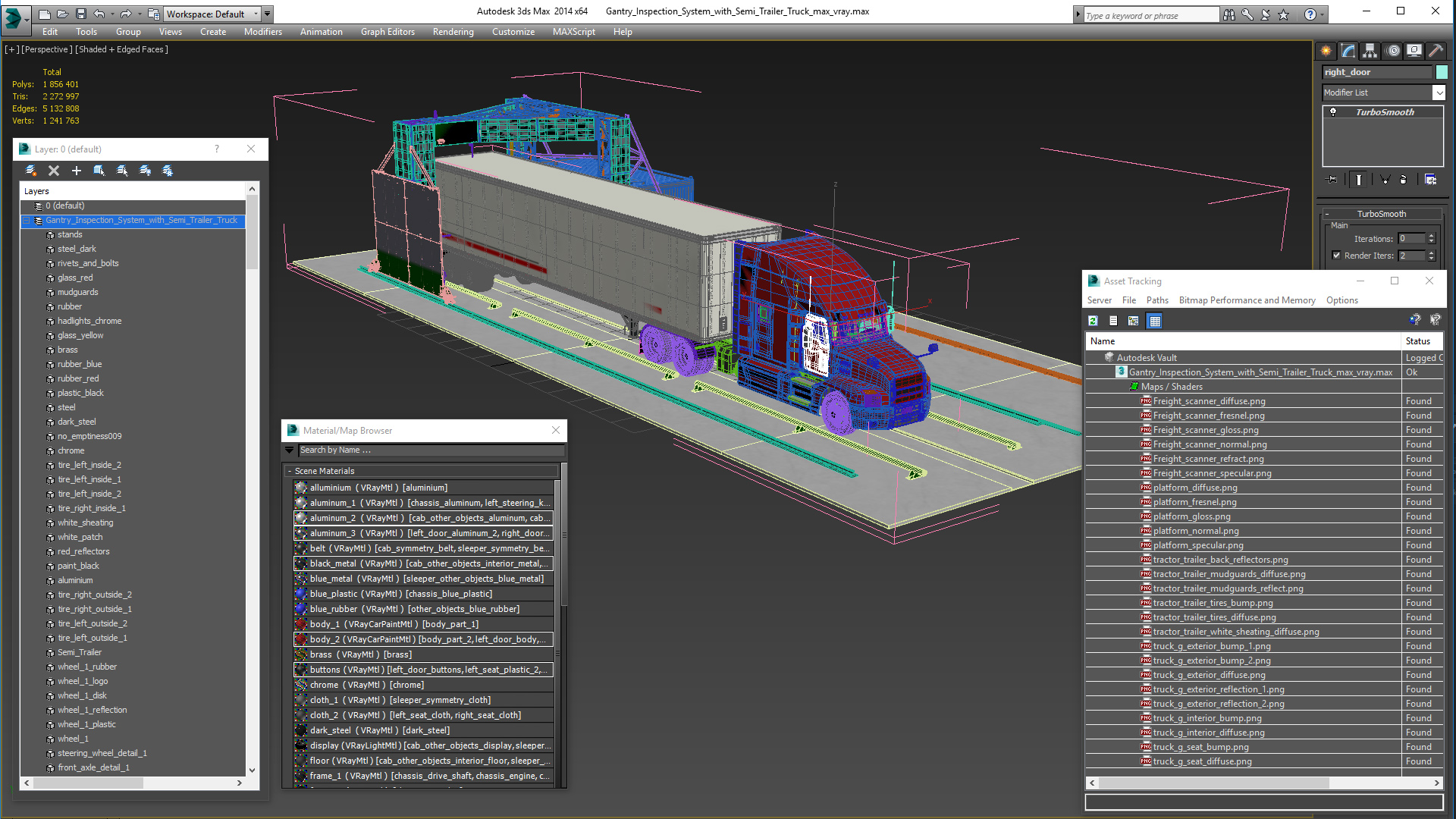This screenshot has height=819, width=1456.
Task: Click Select Highlighted Objects and Layers icon
Action: pyautogui.click(x=99, y=171)
